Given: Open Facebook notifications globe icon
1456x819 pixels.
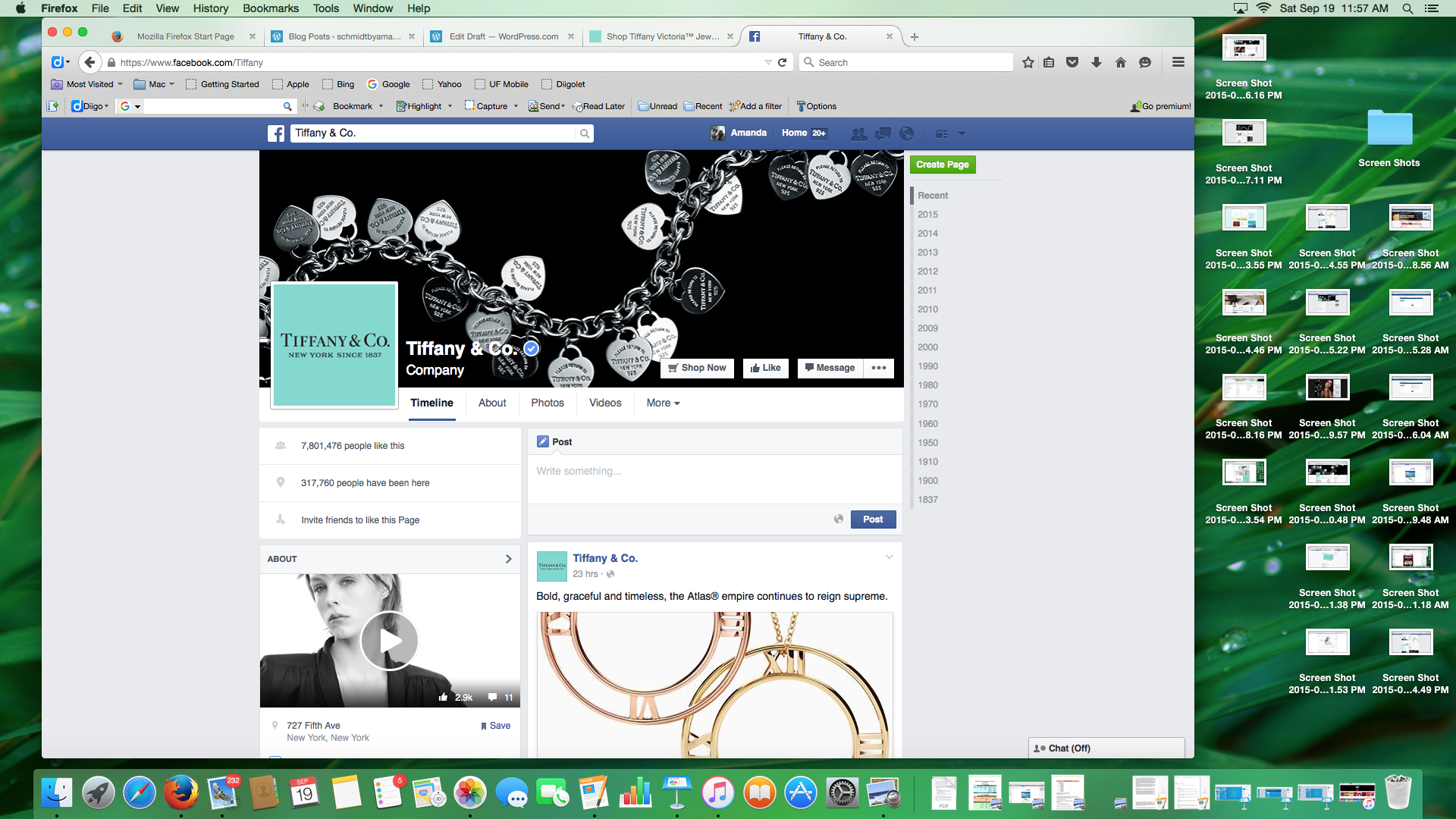Looking at the screenshot, I should pyautogui.click(x=906, y=133).
